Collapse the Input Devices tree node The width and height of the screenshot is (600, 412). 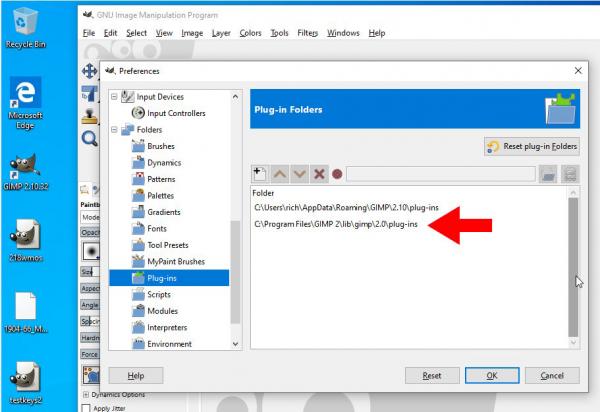(x=114, y=97)
